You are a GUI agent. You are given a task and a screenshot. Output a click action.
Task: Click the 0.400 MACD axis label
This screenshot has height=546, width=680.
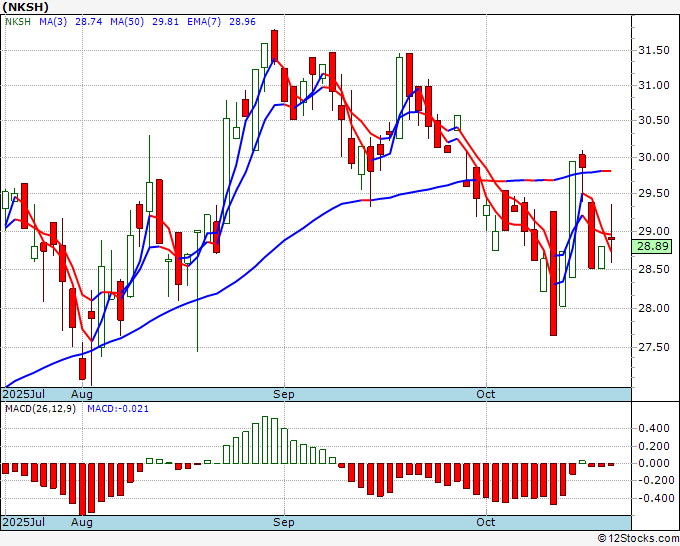(x=654, y=428)
